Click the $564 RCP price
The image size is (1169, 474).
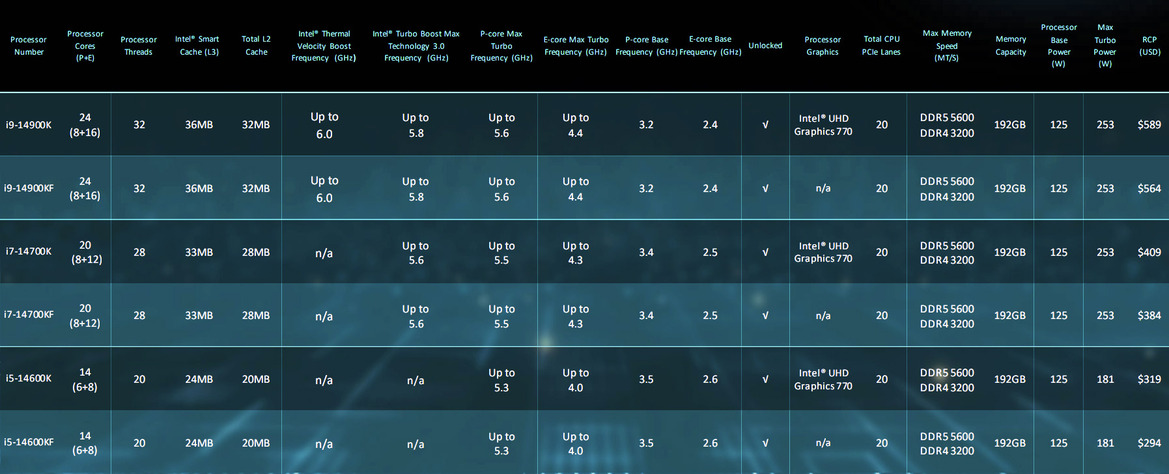1150,189
